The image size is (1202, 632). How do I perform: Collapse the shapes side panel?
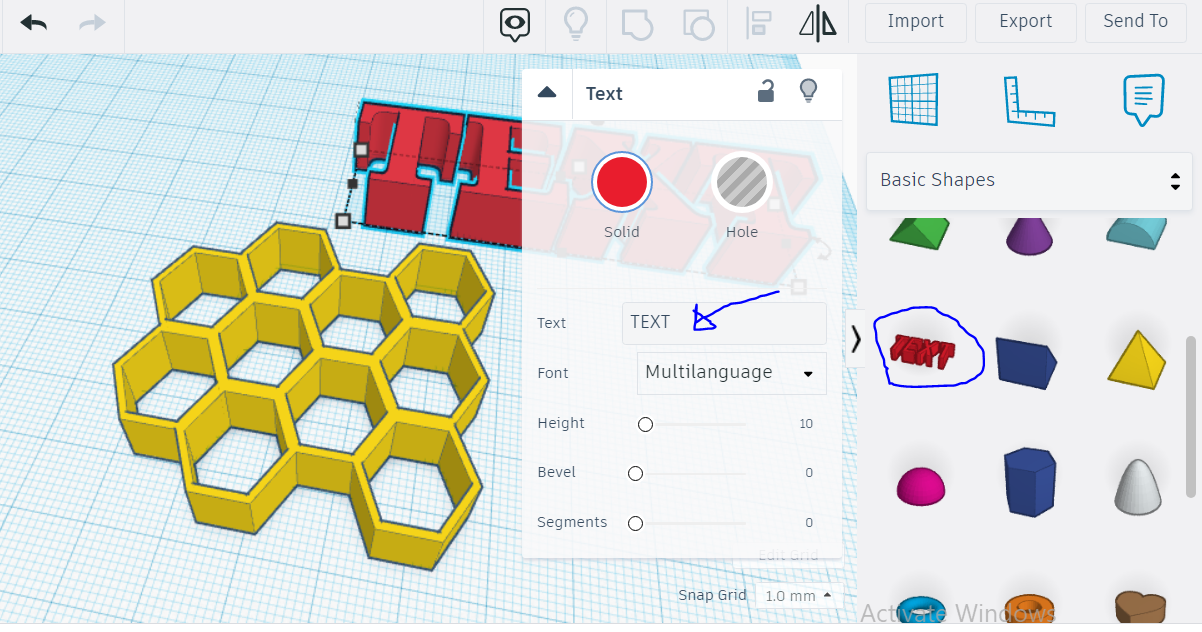pos(856,339)
